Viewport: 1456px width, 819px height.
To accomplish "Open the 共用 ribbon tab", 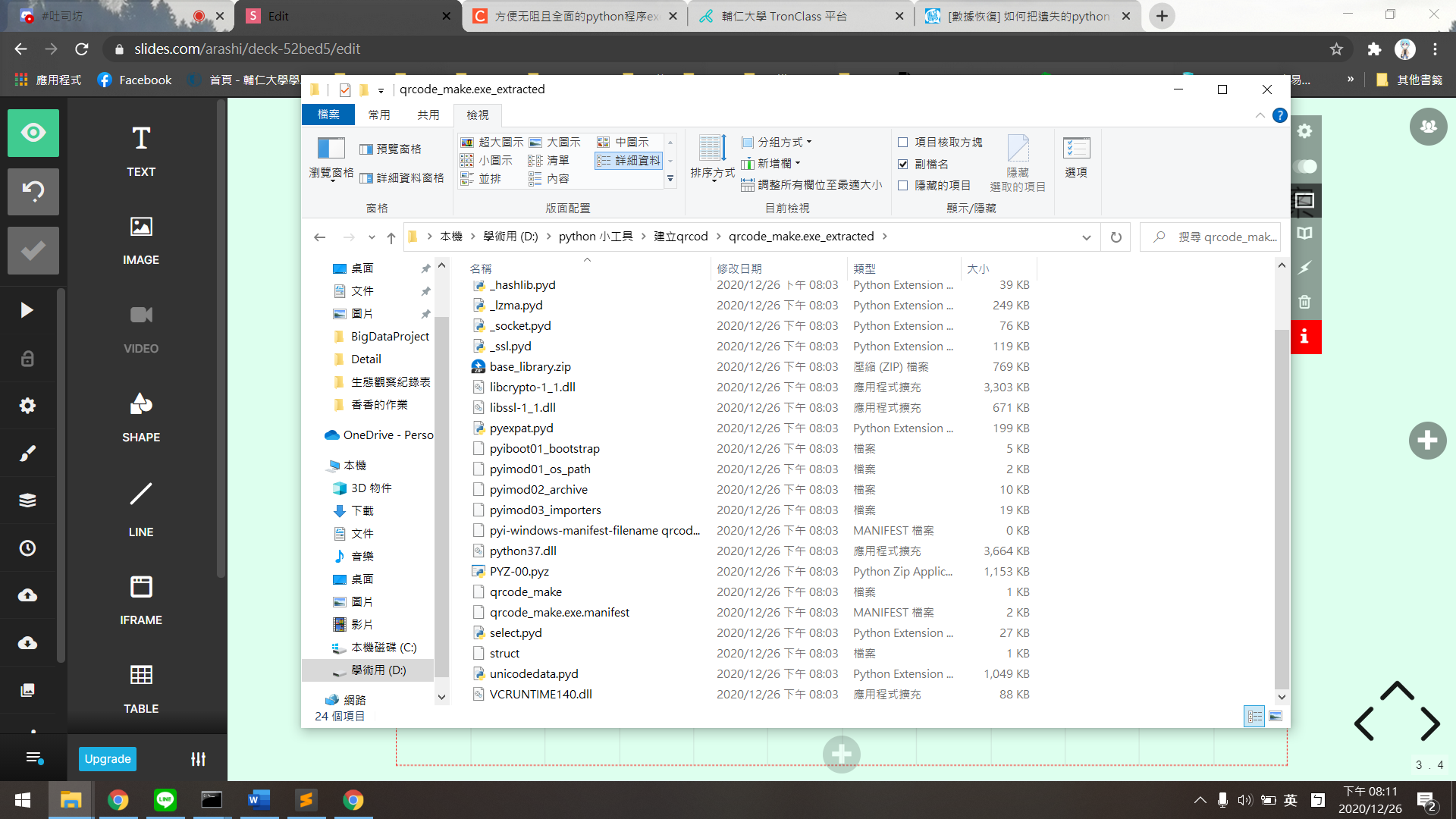I will 428,115.
